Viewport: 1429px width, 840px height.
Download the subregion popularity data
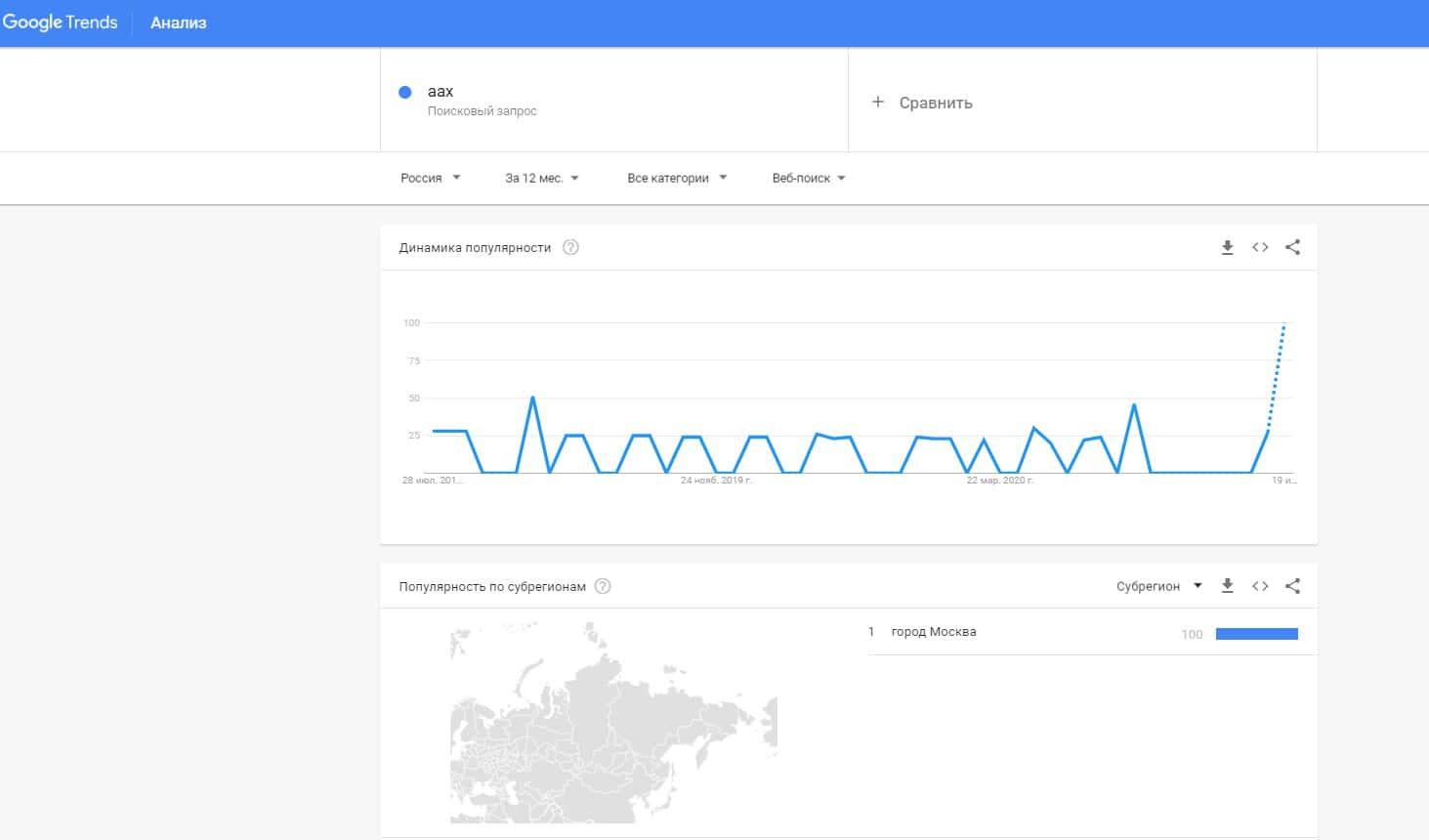click(x=1228, y=586)
